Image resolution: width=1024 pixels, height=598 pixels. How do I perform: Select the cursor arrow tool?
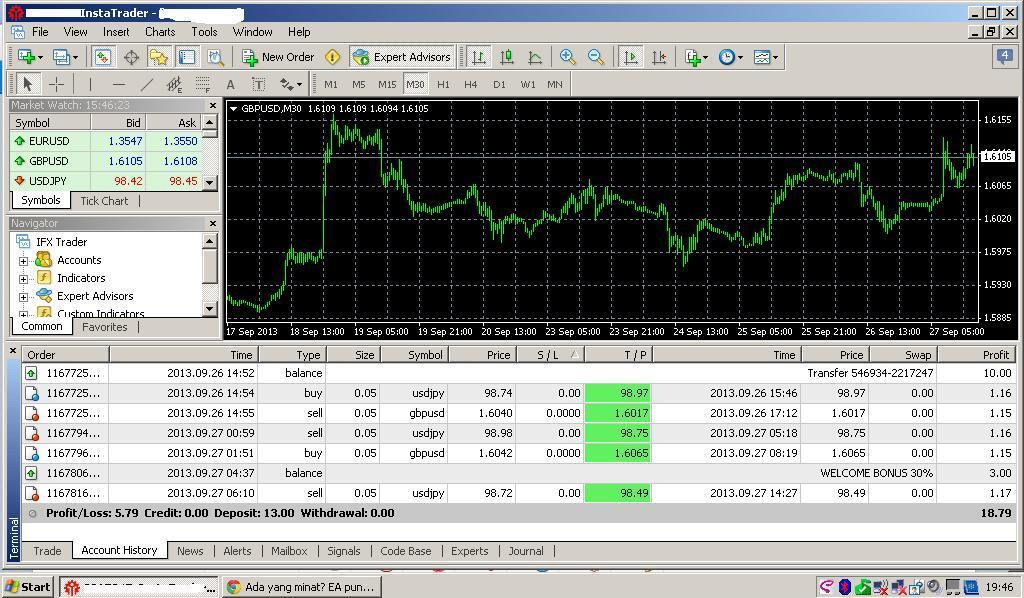[x=27, y=84]
